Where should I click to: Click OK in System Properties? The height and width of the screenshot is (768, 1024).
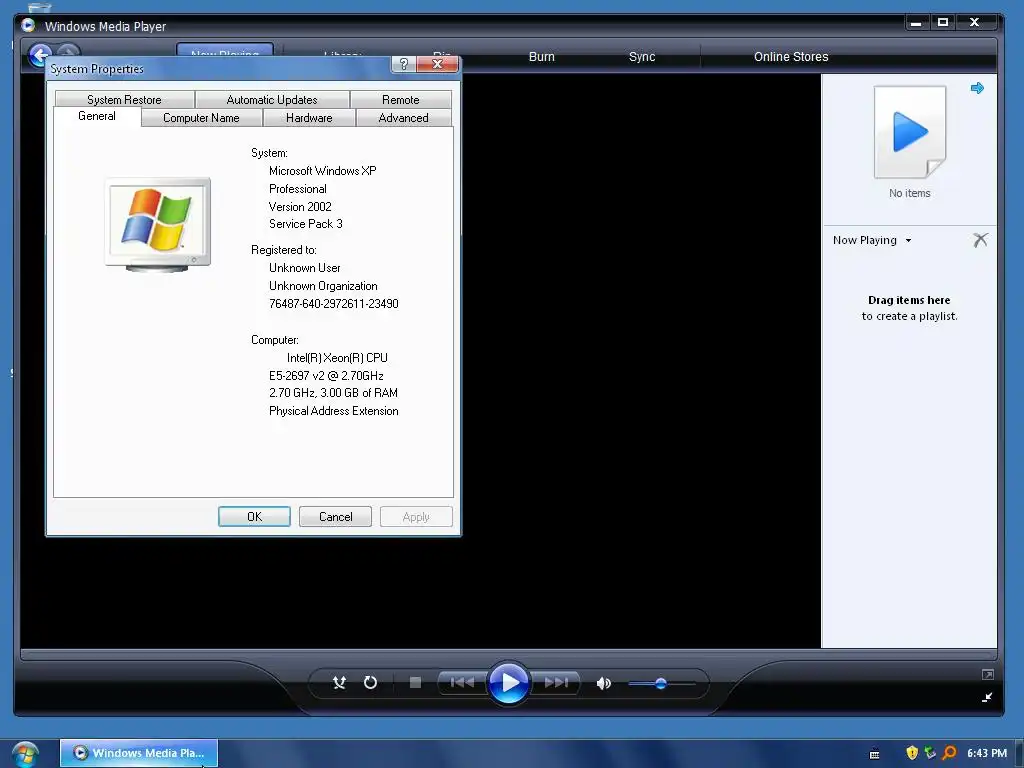pyautogui.click(x=254, y=517)
